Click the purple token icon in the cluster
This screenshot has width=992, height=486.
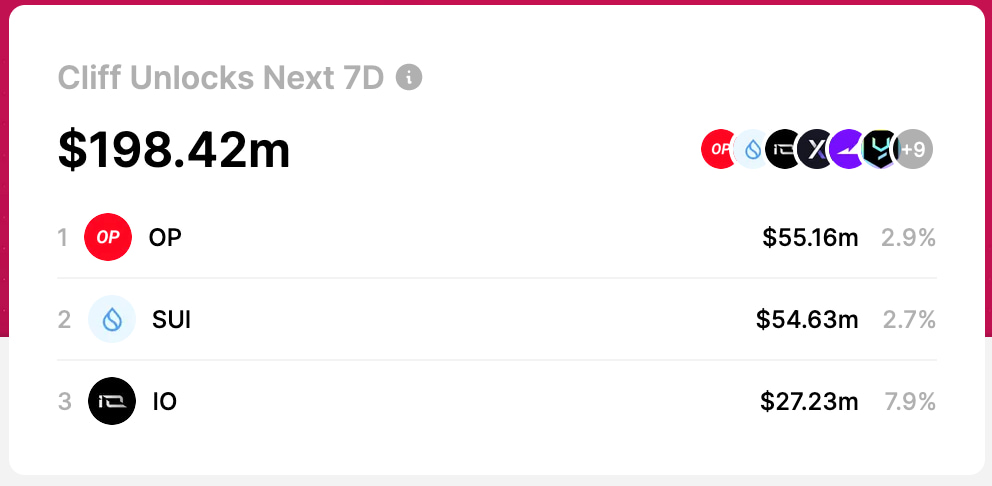click(847, 150)
